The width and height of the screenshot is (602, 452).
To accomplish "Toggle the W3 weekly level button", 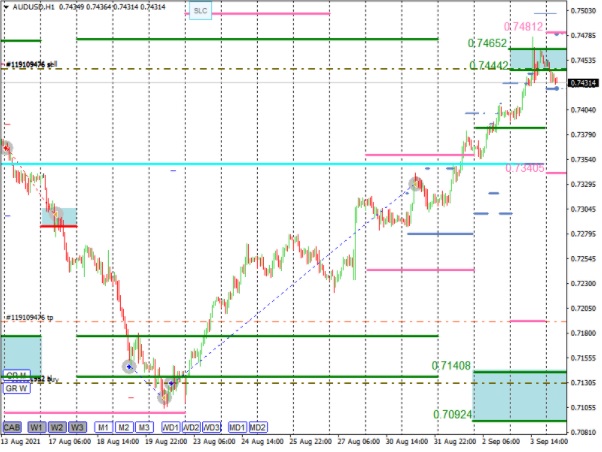I will [77, 426].
